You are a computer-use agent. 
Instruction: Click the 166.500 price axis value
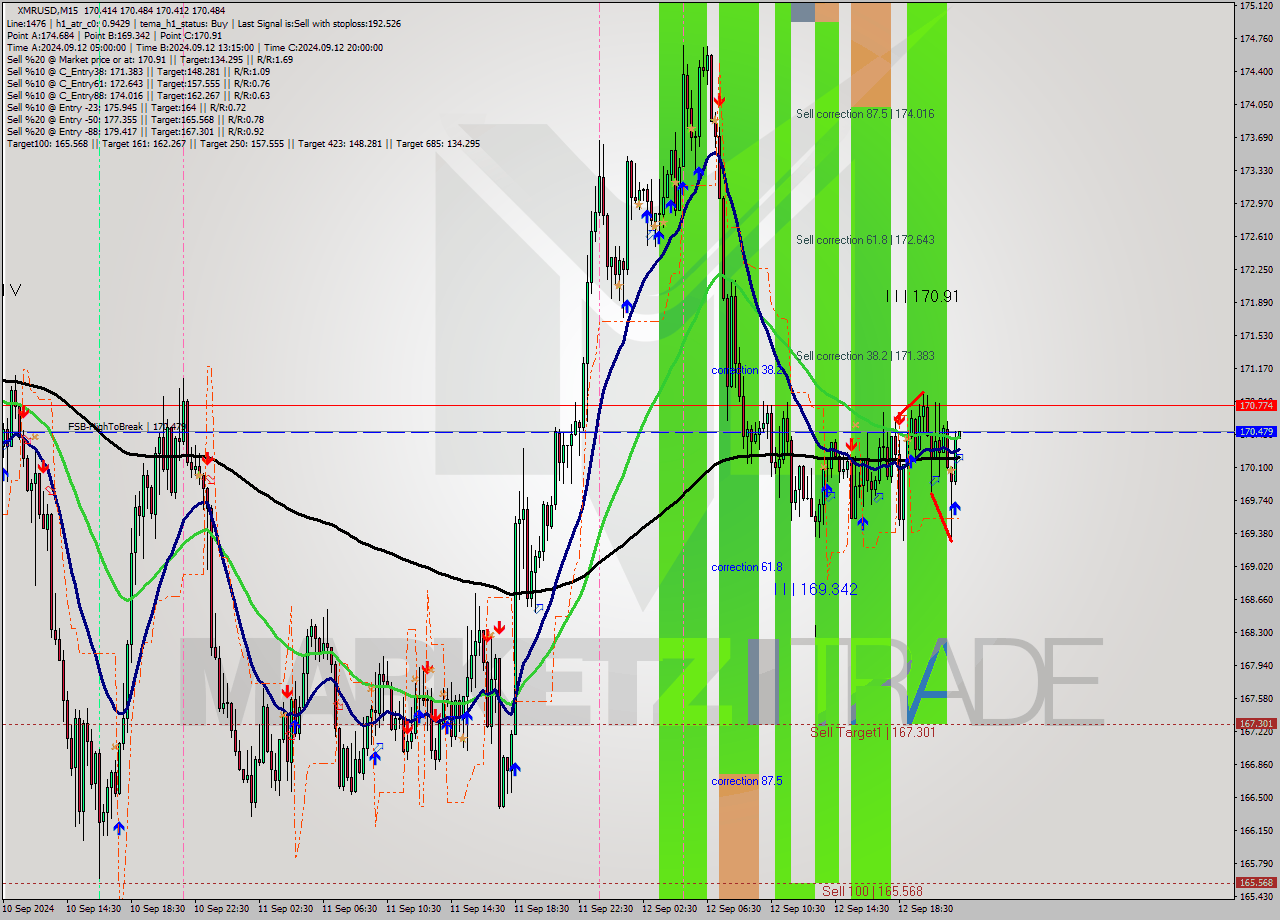point(1256,797)
